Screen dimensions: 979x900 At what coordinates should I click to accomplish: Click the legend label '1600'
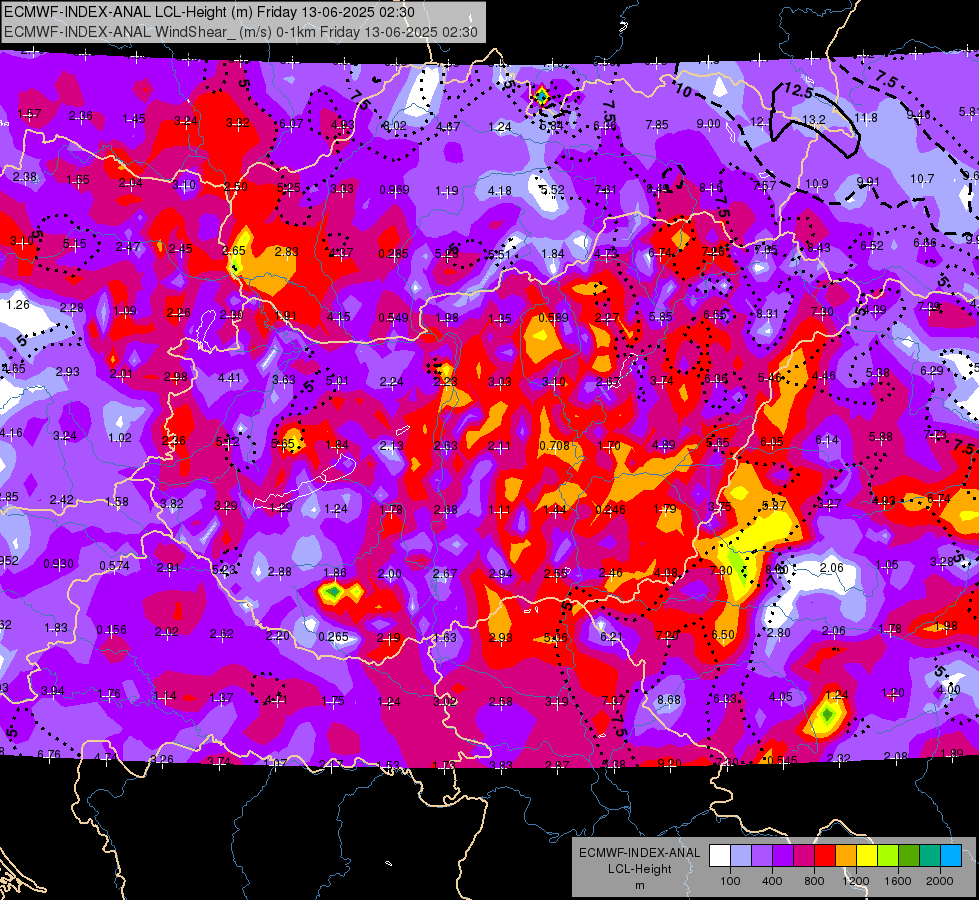pos(898,881)
